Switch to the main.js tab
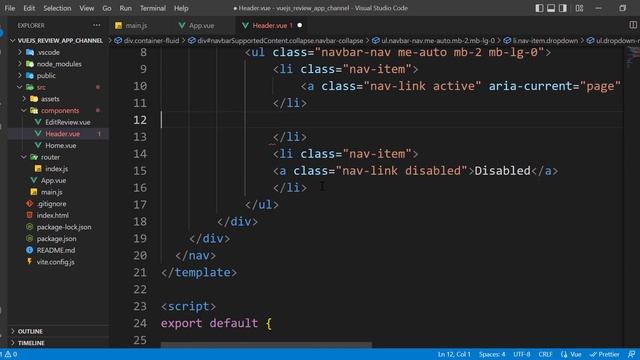 point(137,25)
